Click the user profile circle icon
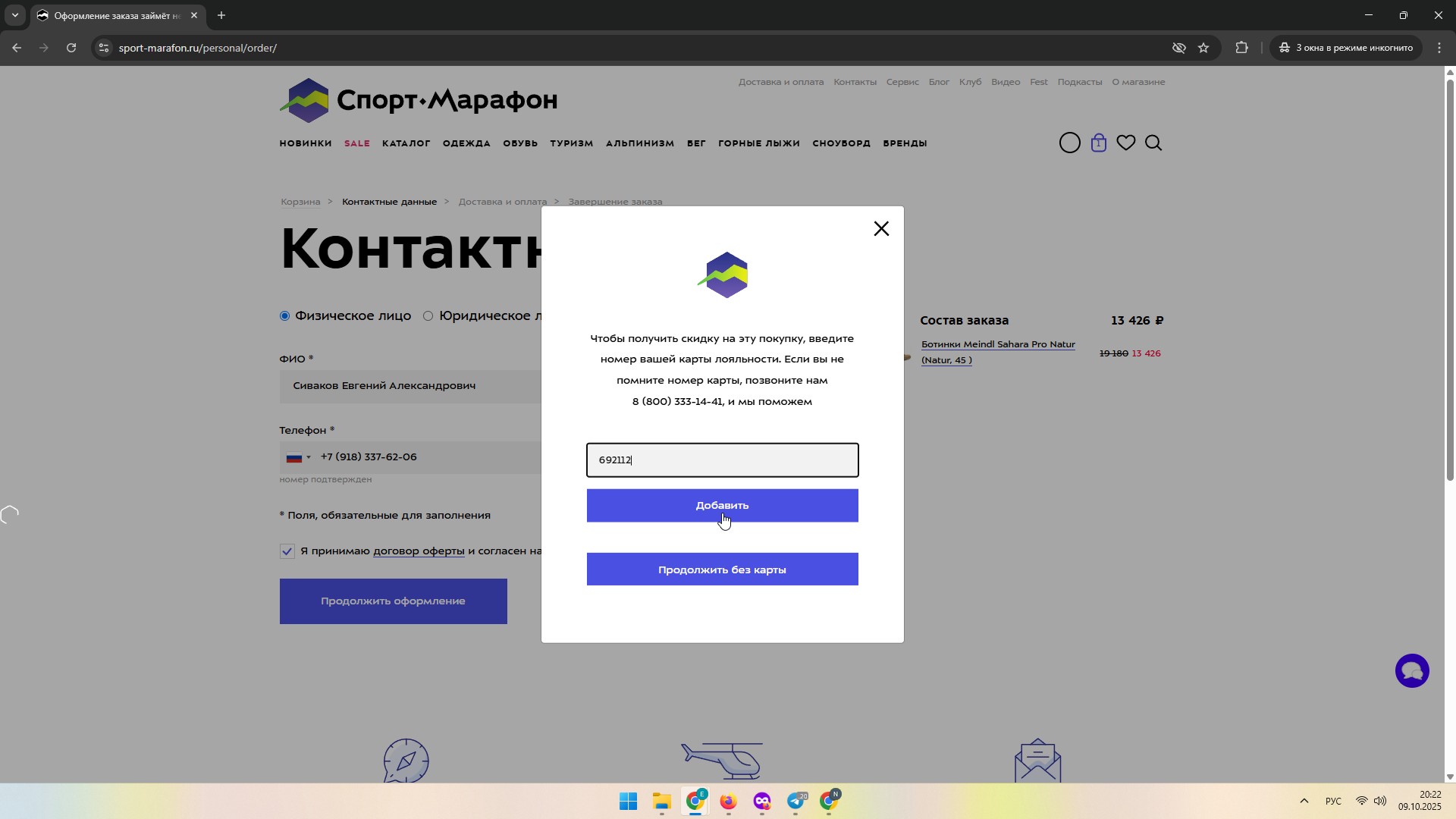1456x819 pixels. 1069,143
